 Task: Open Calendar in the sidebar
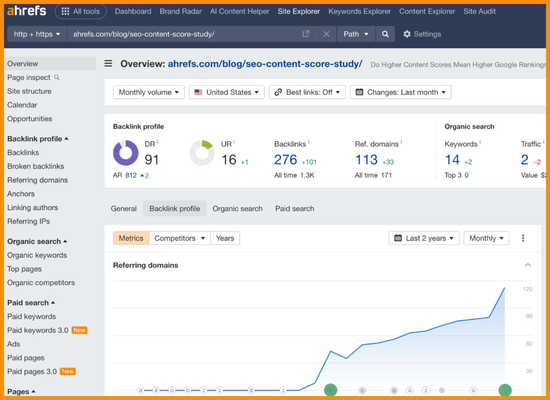tap(22, 105)
